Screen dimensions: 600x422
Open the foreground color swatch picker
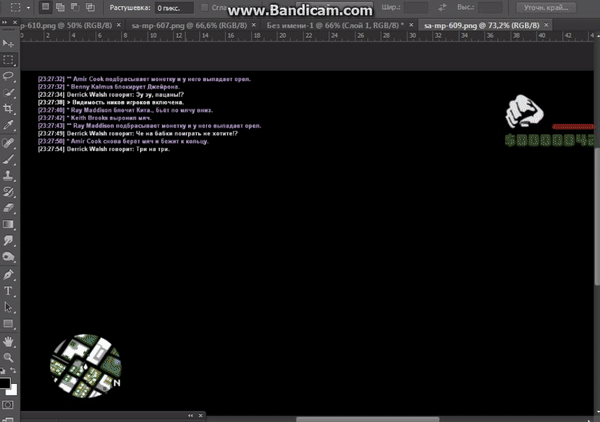pos(5,384)
